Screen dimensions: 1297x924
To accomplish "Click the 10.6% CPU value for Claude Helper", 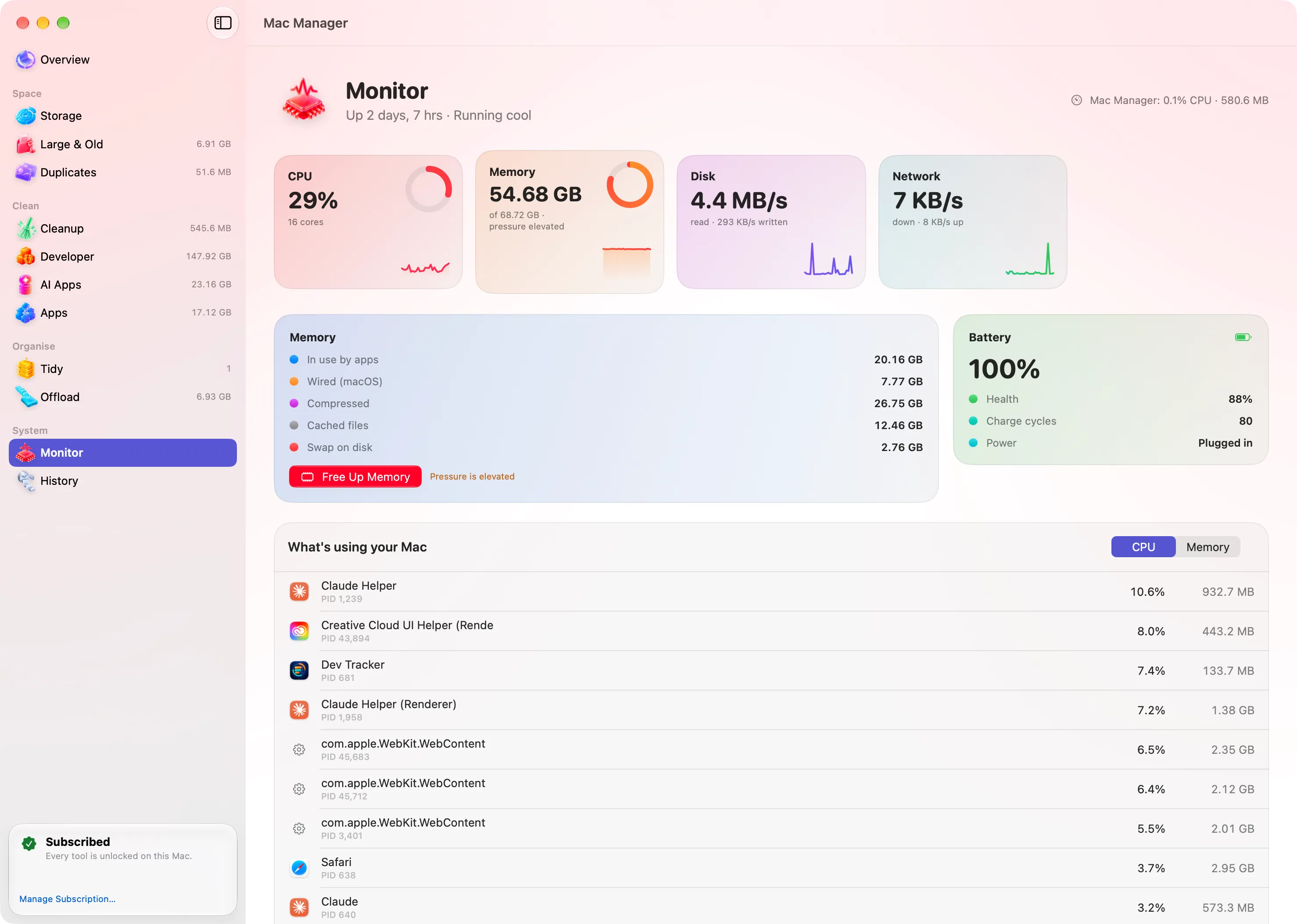I will [x=1147, y=592].
